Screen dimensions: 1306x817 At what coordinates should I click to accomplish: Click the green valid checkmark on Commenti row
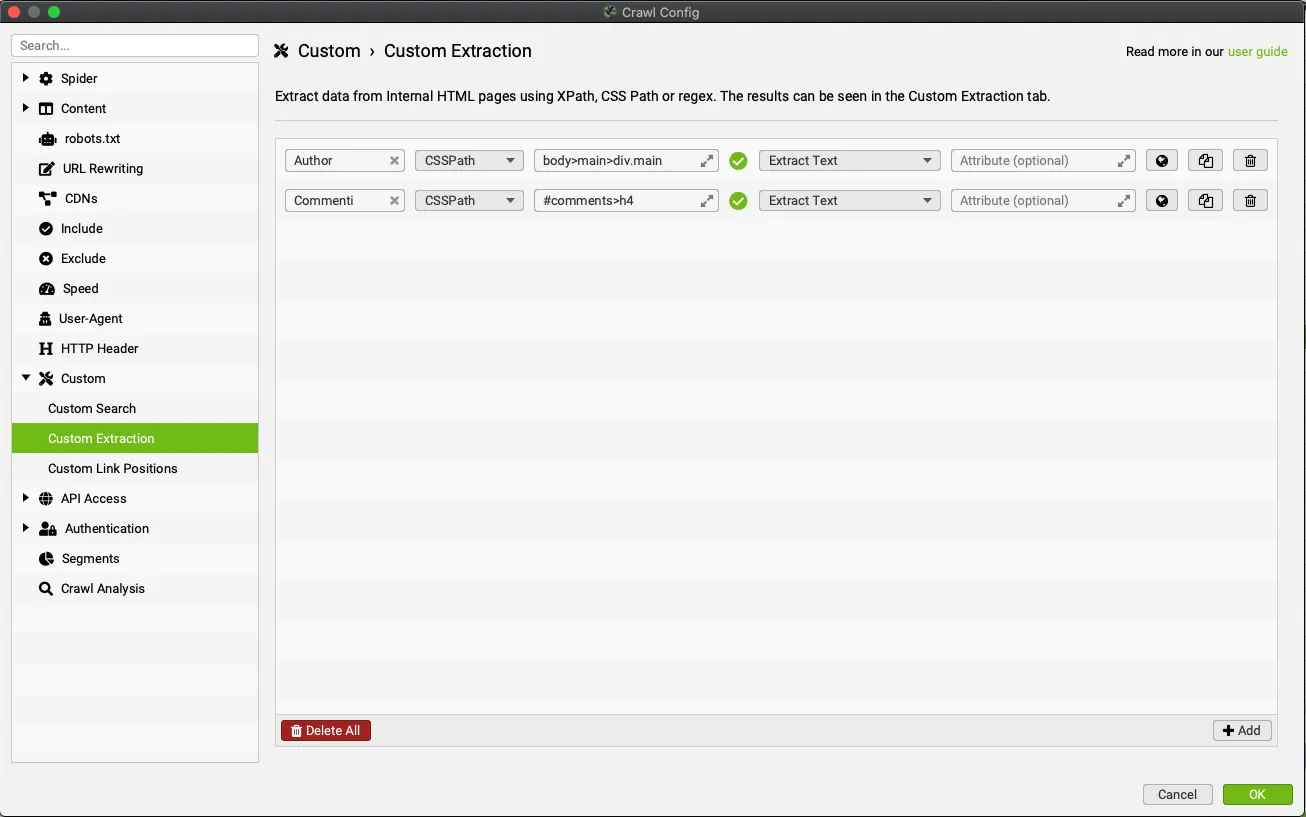click(x=738, y=200)
